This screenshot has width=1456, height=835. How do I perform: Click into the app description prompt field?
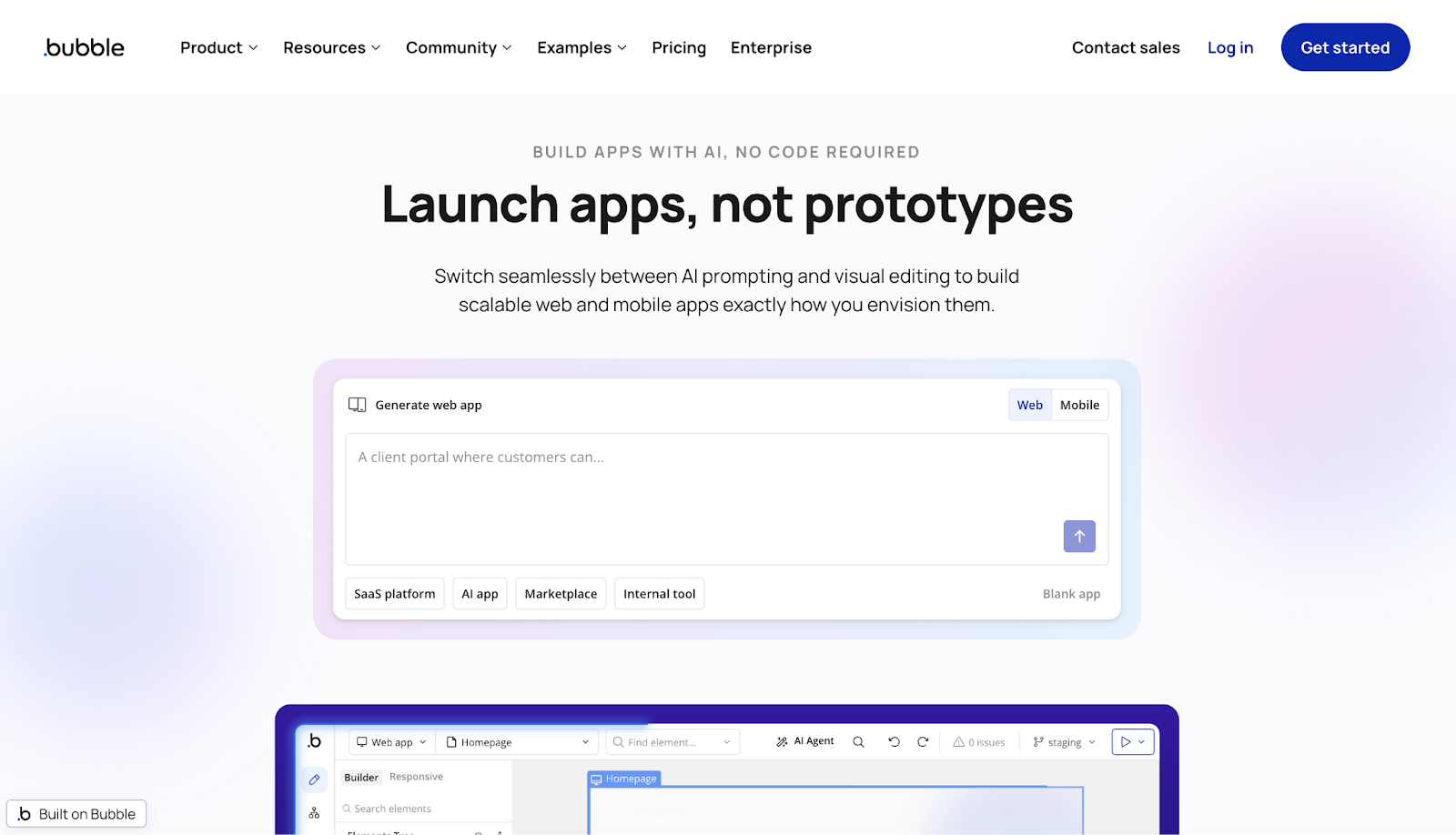tap(726, 498)
